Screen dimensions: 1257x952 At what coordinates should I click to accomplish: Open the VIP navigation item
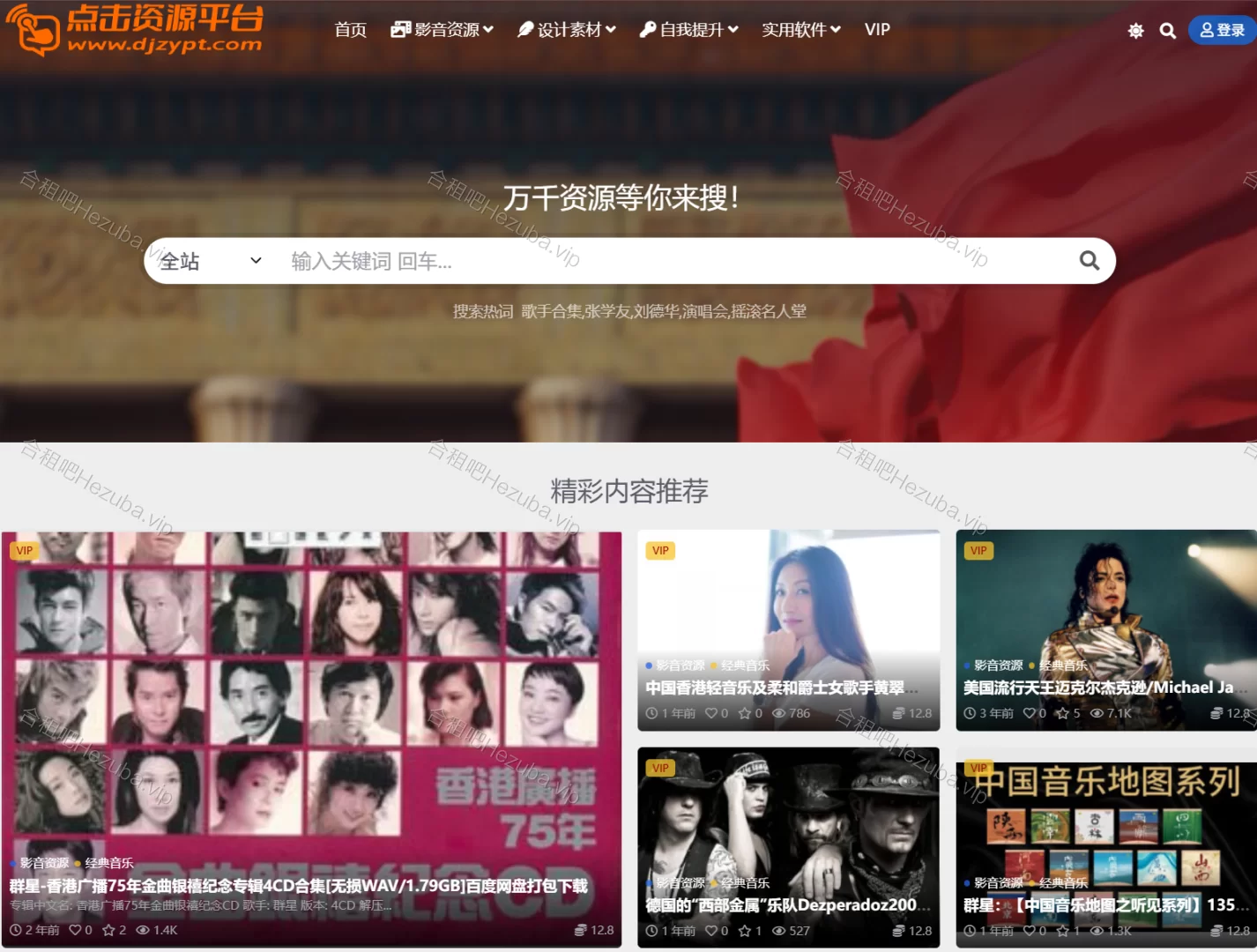pyautogui.click(x=877, y=30)
